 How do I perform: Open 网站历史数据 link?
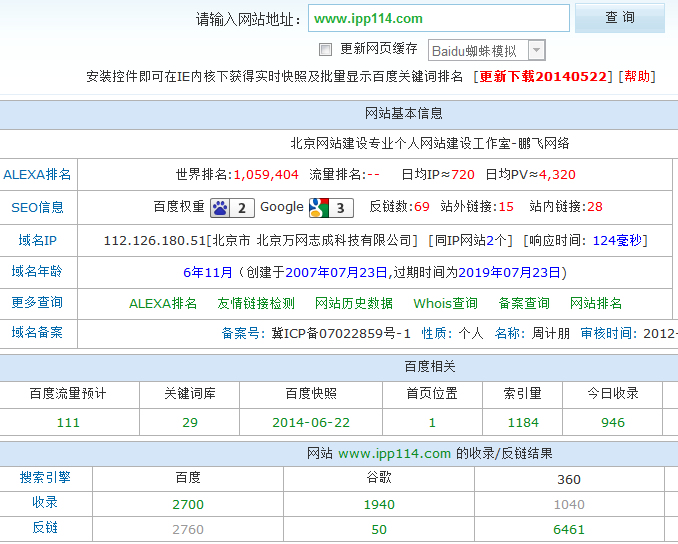point(354,304)
